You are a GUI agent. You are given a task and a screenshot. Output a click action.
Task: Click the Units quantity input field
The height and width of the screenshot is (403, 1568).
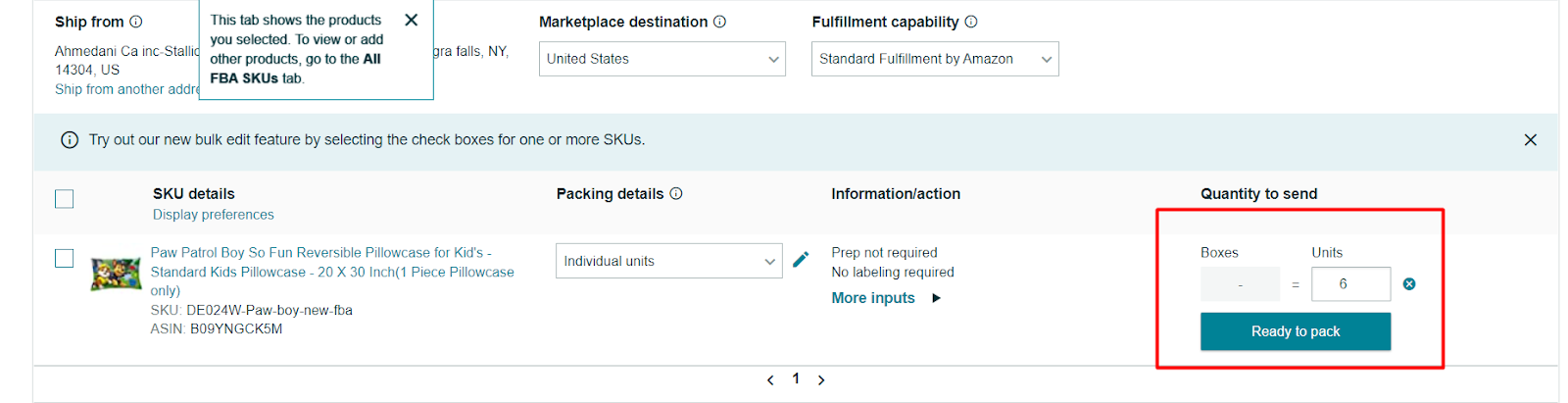click(x=1349, y=284)
